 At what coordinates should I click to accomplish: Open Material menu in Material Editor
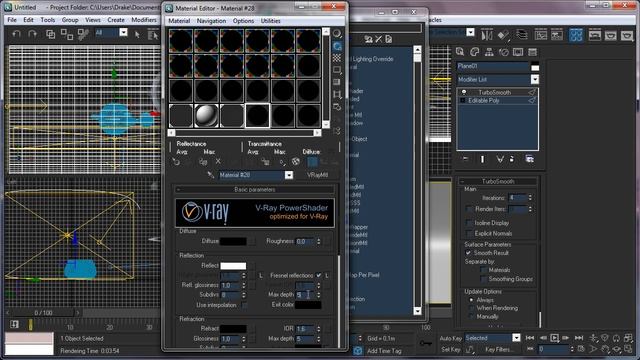pos(179,21)
